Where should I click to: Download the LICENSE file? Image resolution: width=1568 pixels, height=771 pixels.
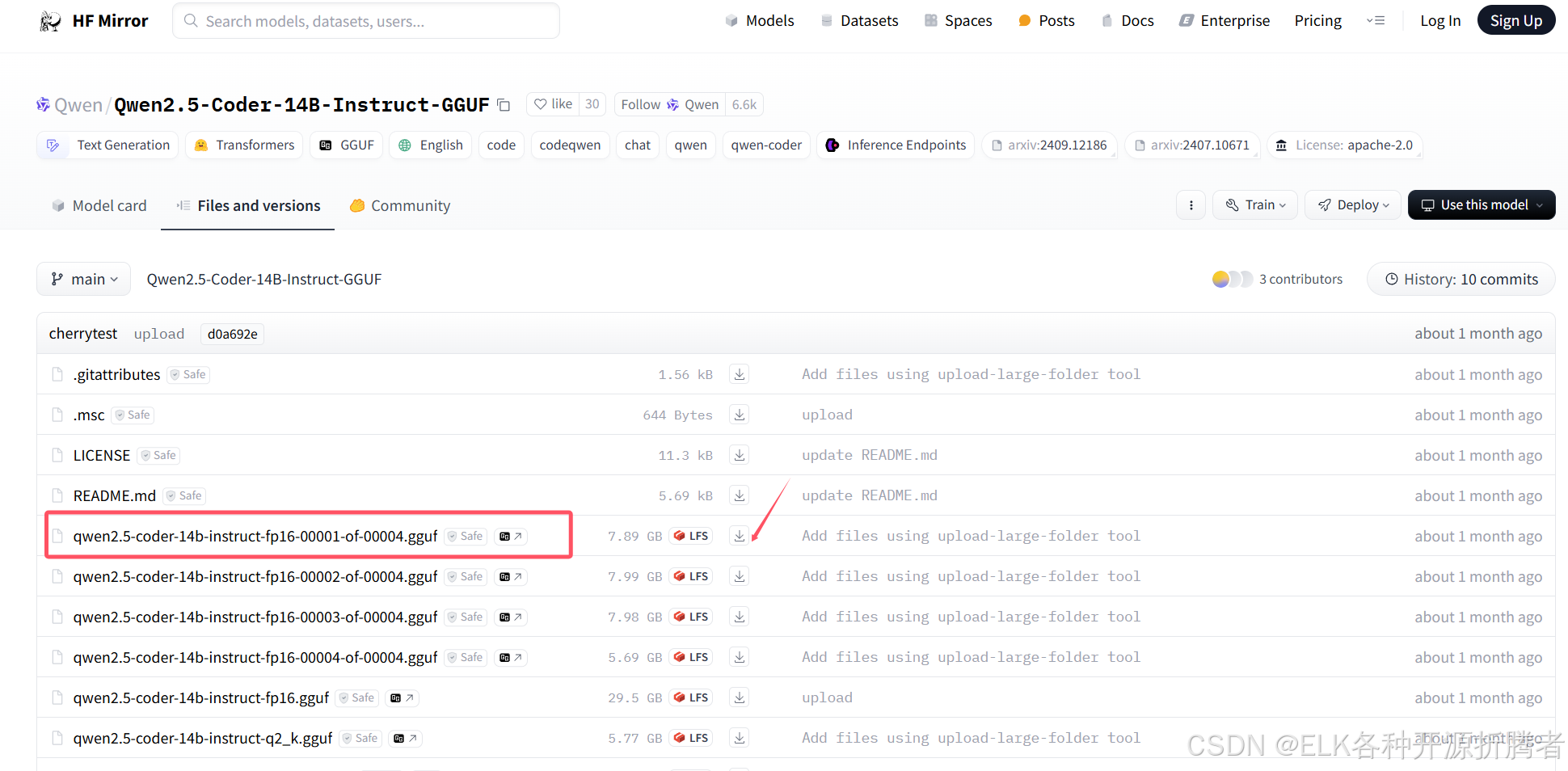pyautogui.click(x=739, y=455)
